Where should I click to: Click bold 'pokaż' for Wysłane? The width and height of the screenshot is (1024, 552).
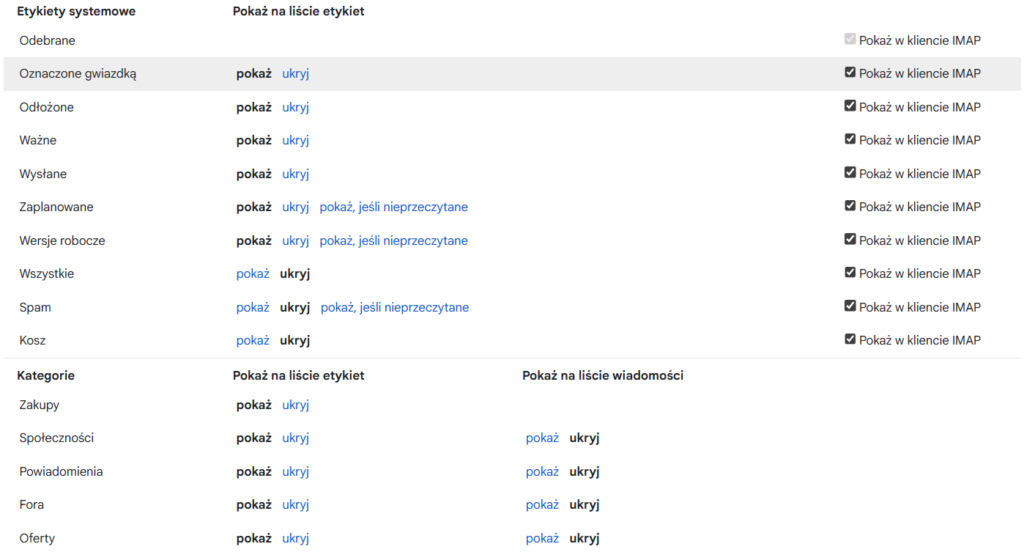[253, 174]
